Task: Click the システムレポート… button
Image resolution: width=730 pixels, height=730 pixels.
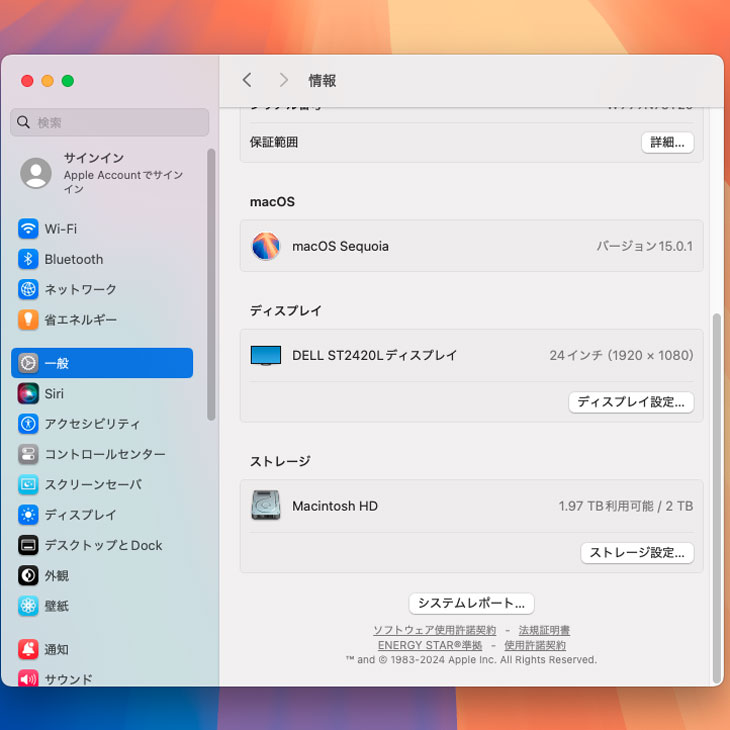Action: pos(471,603)
